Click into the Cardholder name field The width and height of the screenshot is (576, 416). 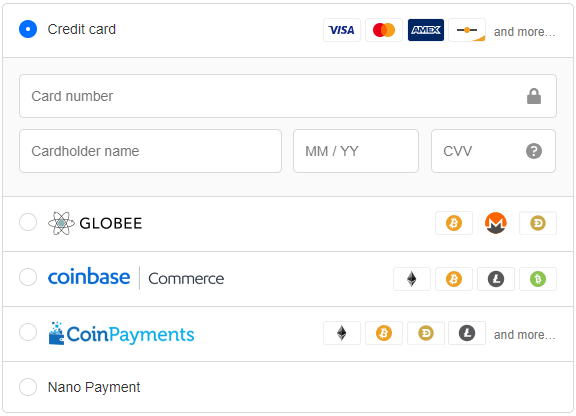150,151
